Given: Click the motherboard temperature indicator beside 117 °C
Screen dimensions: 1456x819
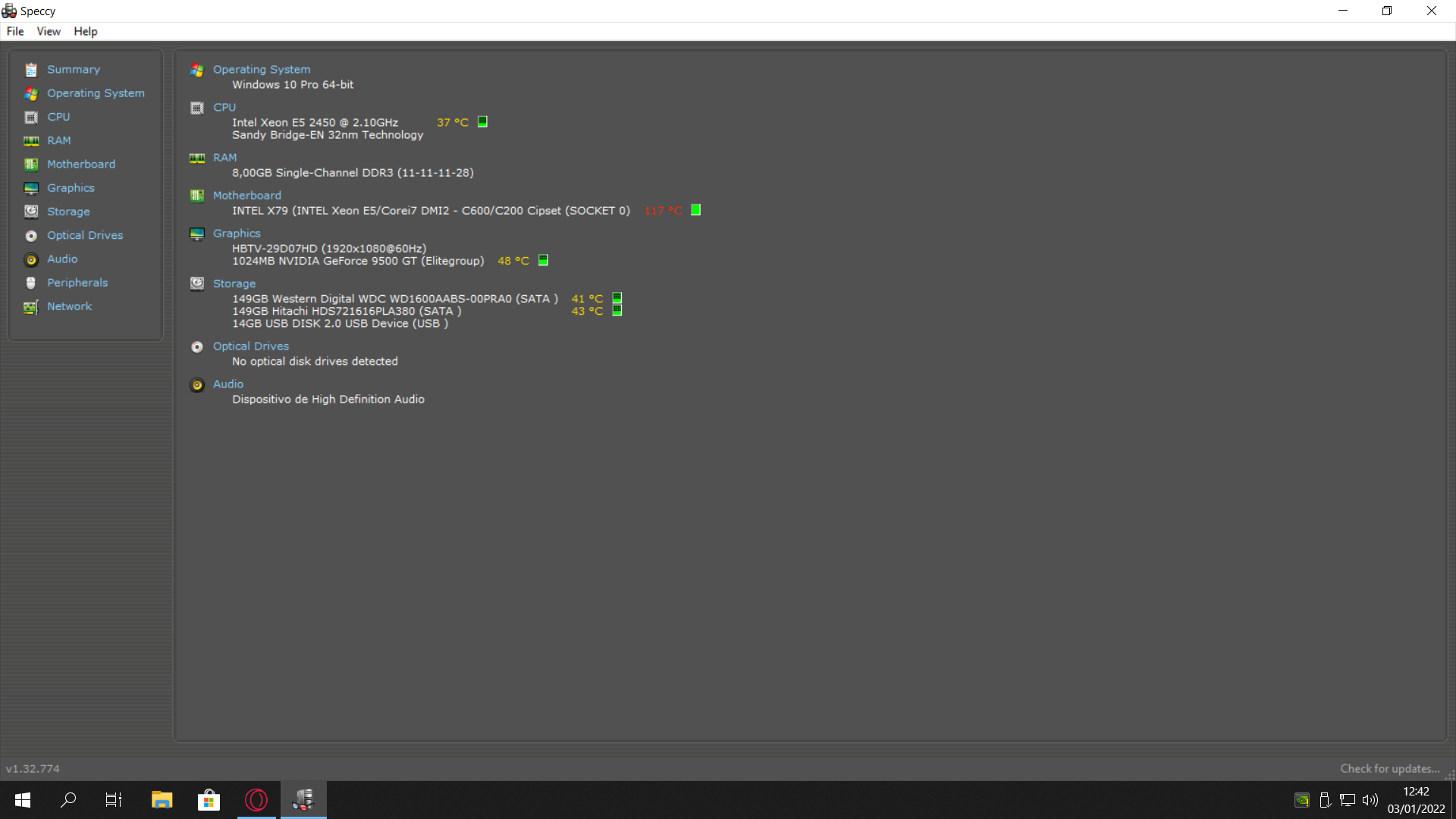Looking at the screenshot, I should tap(695, 210).
